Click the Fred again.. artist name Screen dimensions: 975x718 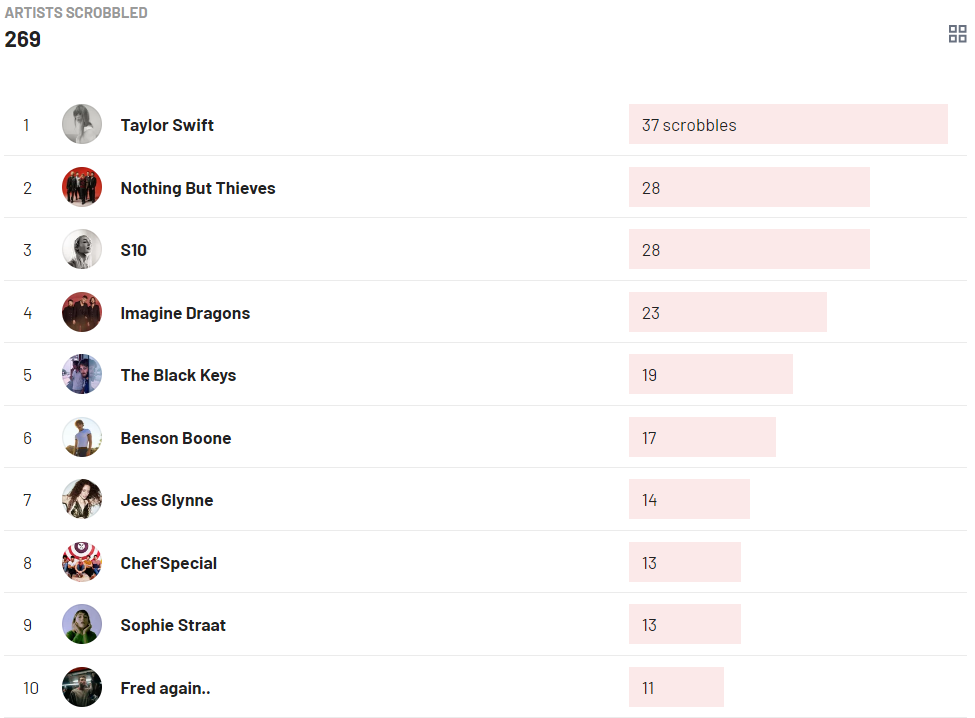165,688
